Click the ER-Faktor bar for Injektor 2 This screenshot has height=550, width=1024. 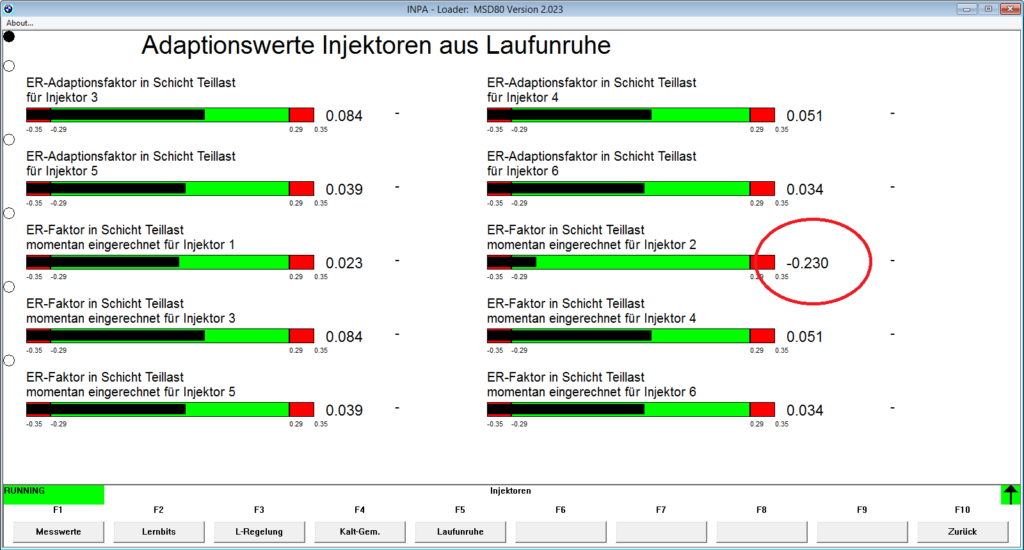pos(630,262)
